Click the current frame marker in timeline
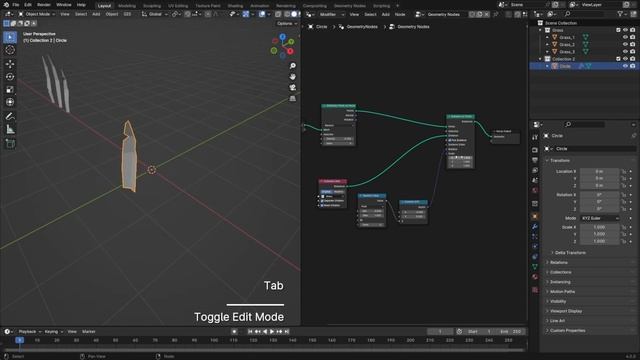Viewport: 640px width, 360px height. pyautogui.click(x=19, y=340)
